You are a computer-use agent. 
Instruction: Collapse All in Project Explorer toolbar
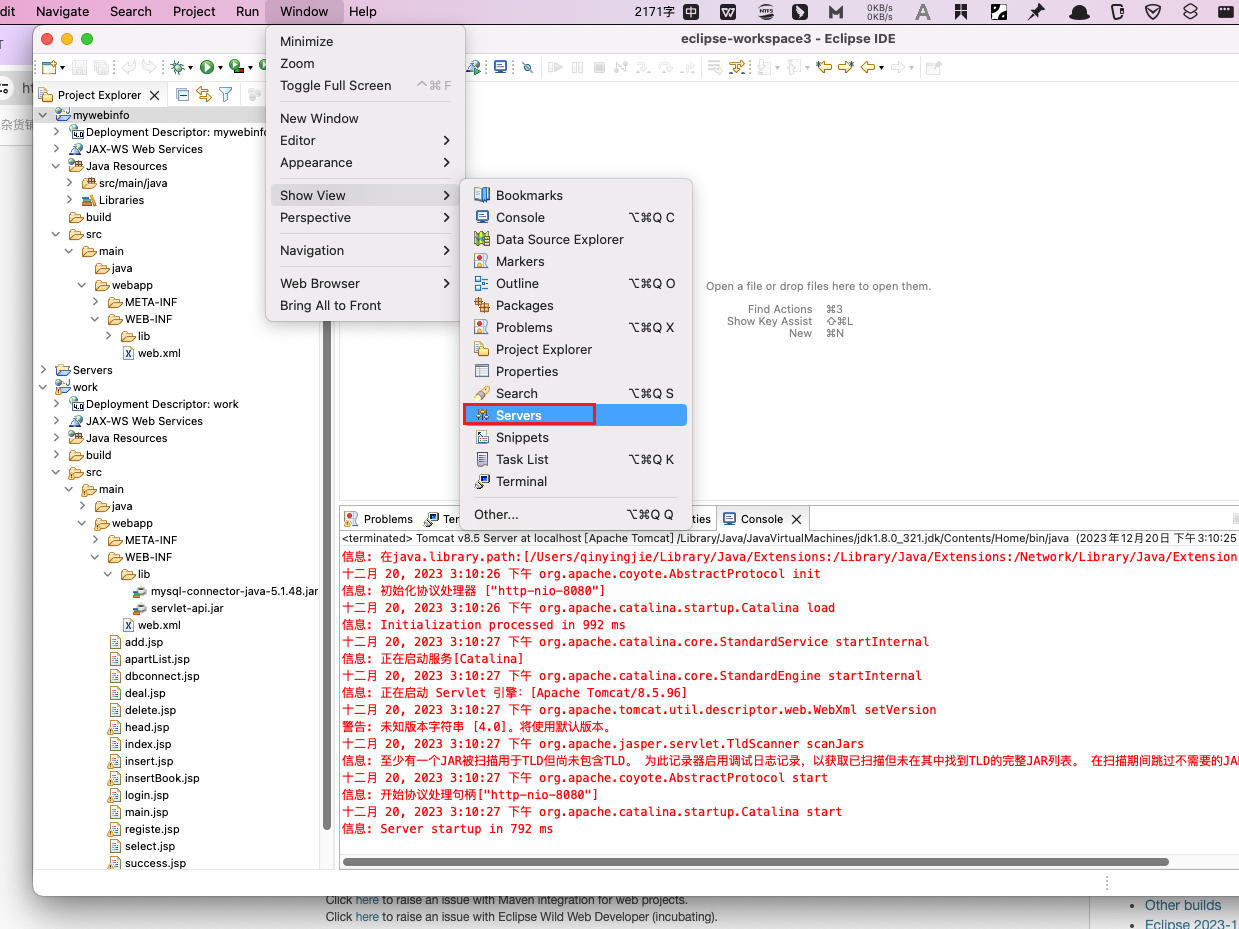coord(182,95)
